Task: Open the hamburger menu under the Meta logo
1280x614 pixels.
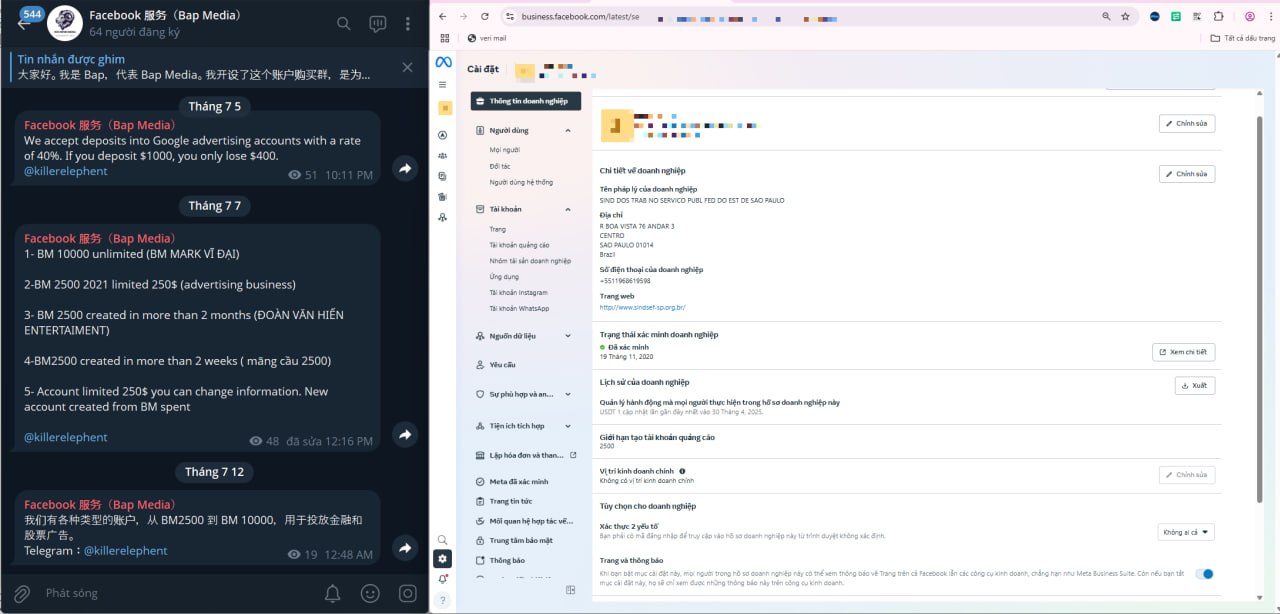Action: point(443,84)
